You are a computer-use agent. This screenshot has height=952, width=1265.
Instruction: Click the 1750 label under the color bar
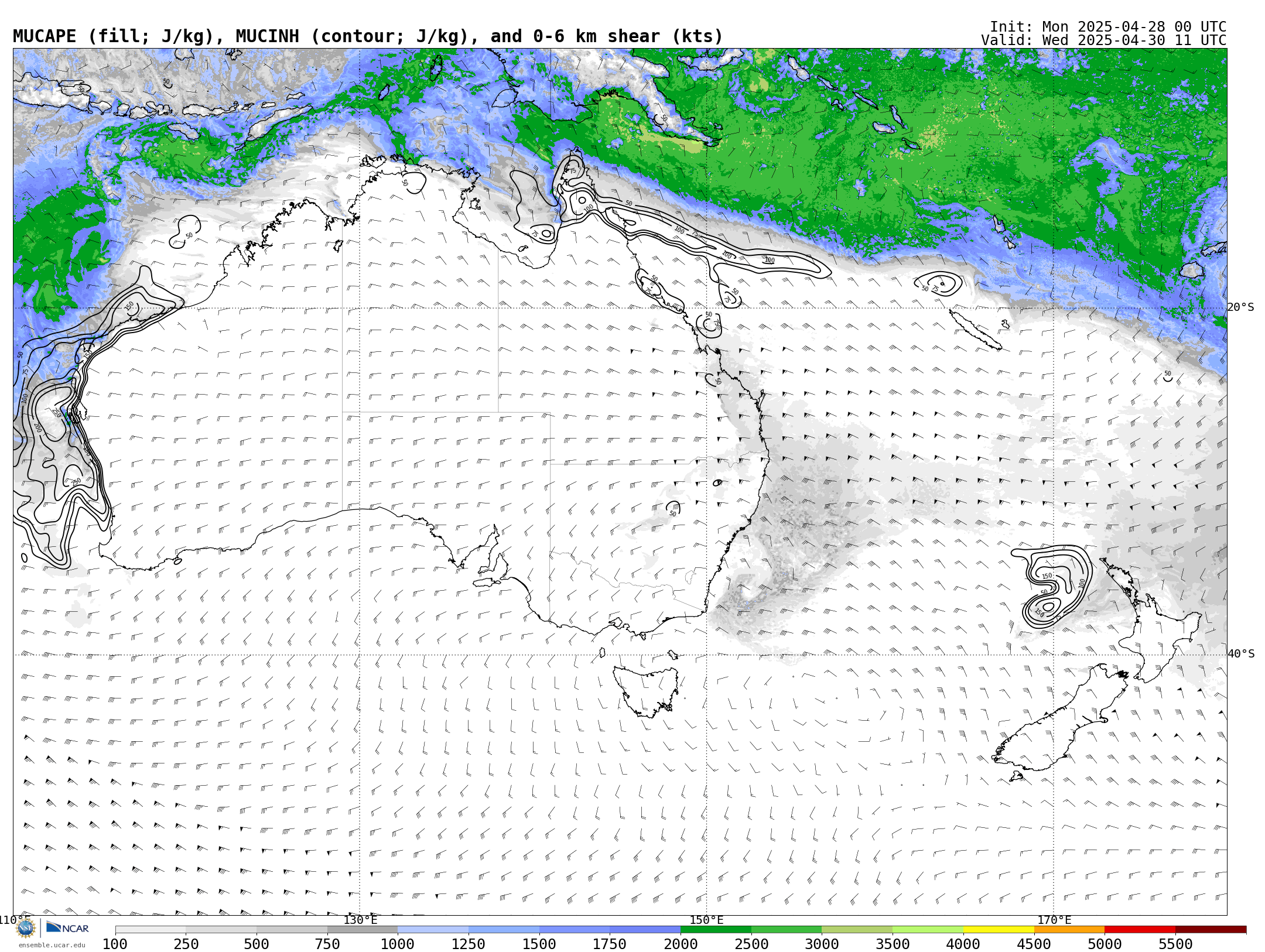pyautogui.click(x=610, y=944)
